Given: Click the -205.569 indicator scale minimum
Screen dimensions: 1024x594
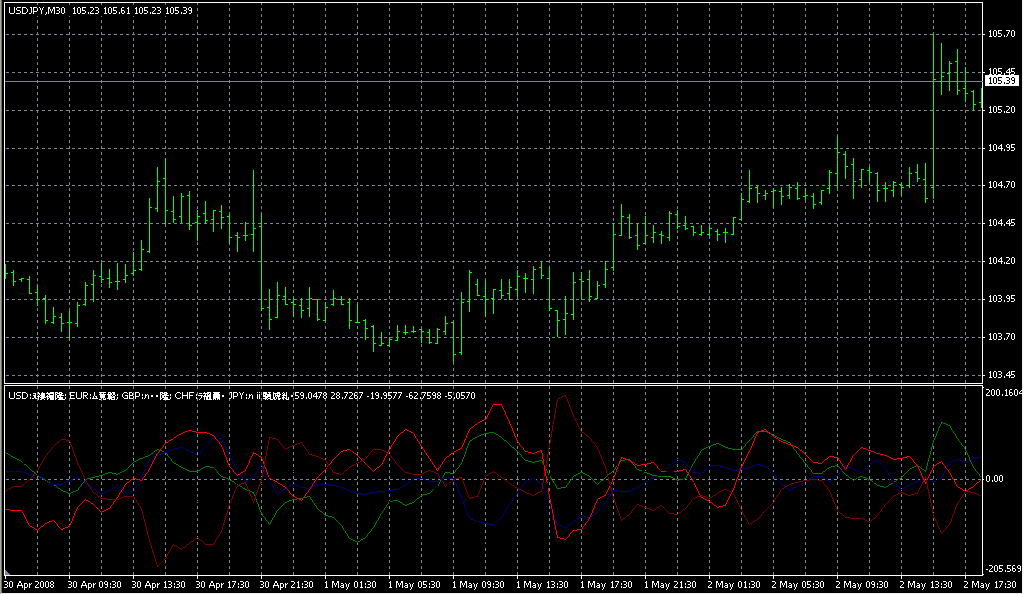Looking at the screenshot, I should pyautogui.click(x=1003, y=568).
